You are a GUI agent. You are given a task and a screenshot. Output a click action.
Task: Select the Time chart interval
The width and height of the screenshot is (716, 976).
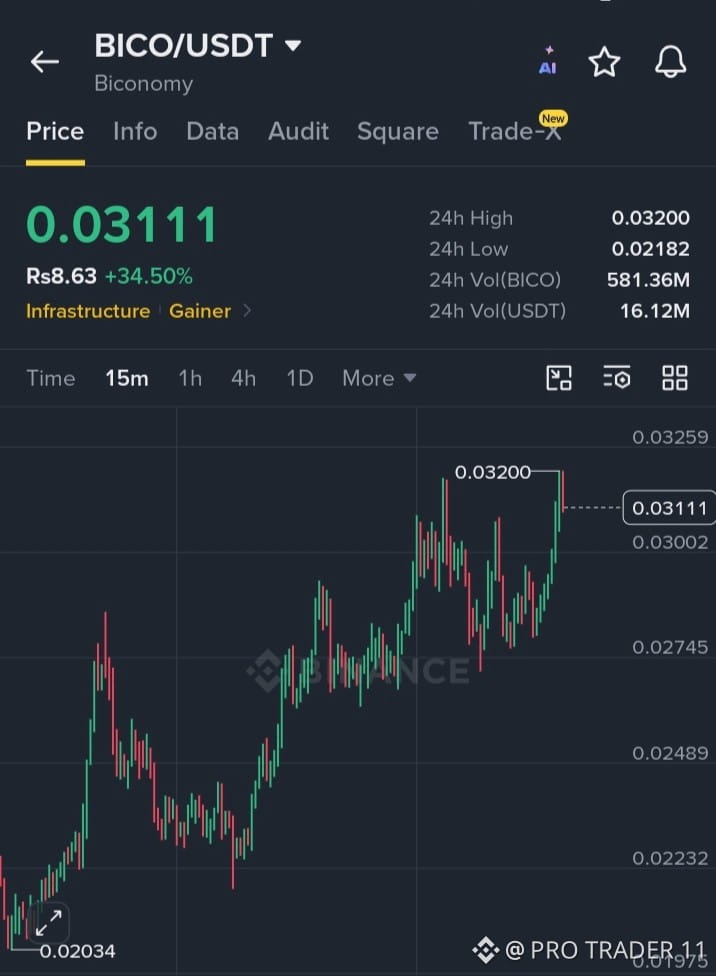point(50,378)
